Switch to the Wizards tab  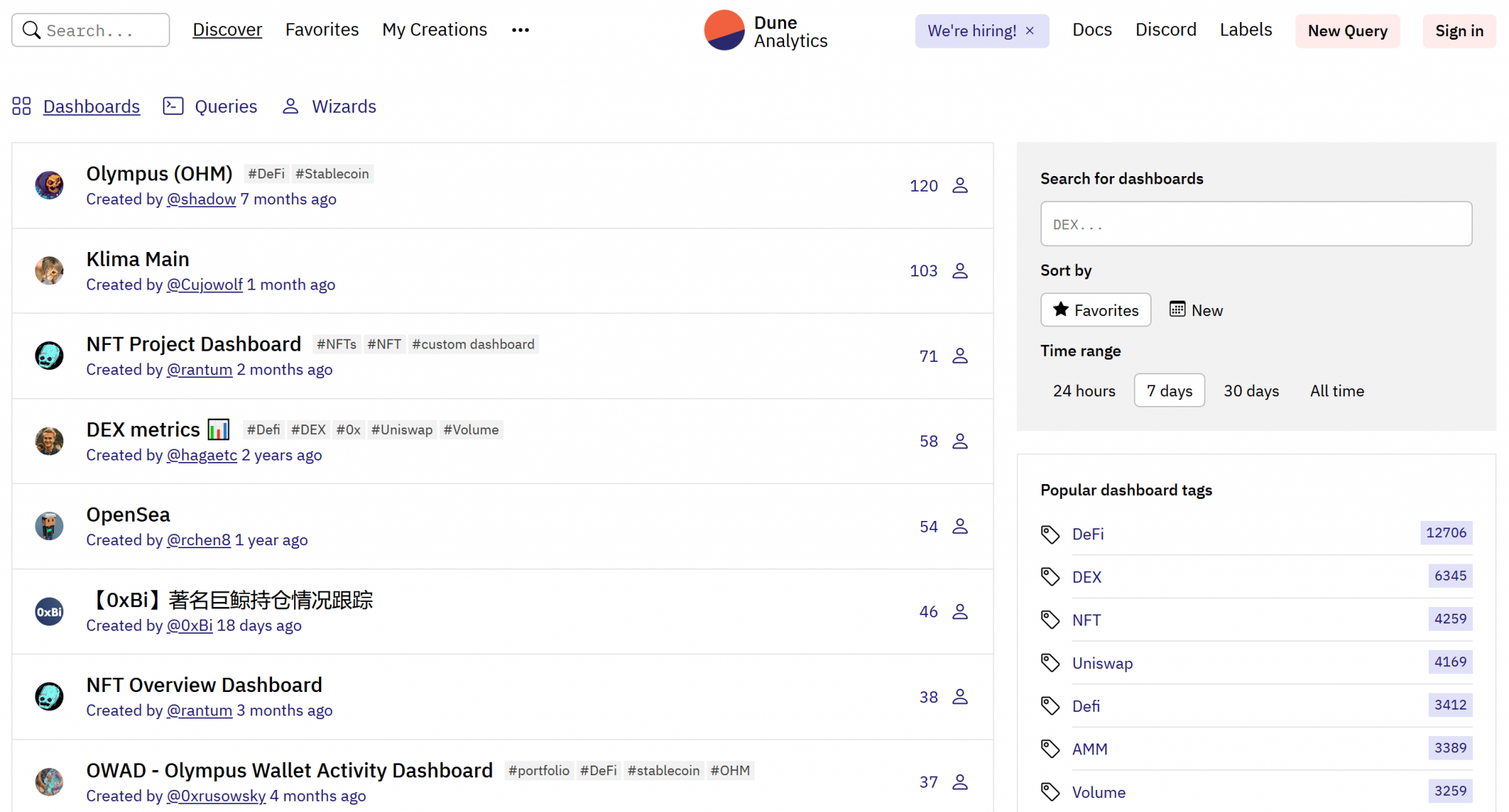[344, 106]
